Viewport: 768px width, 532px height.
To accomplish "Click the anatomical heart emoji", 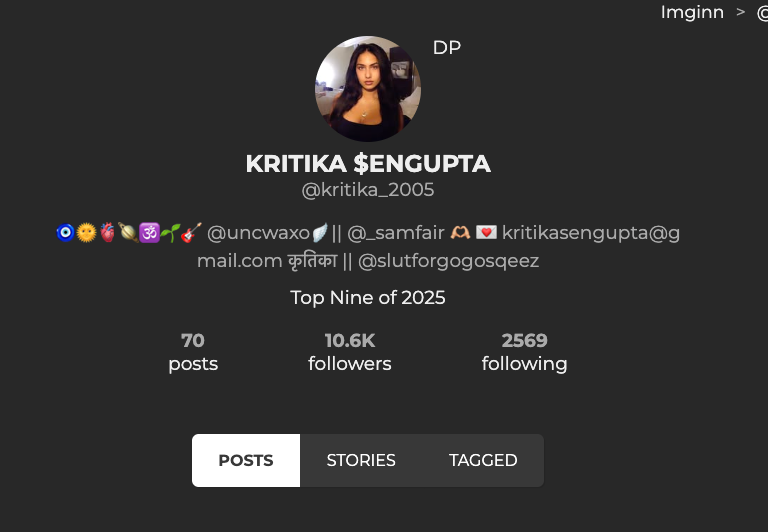I will 107,233.
